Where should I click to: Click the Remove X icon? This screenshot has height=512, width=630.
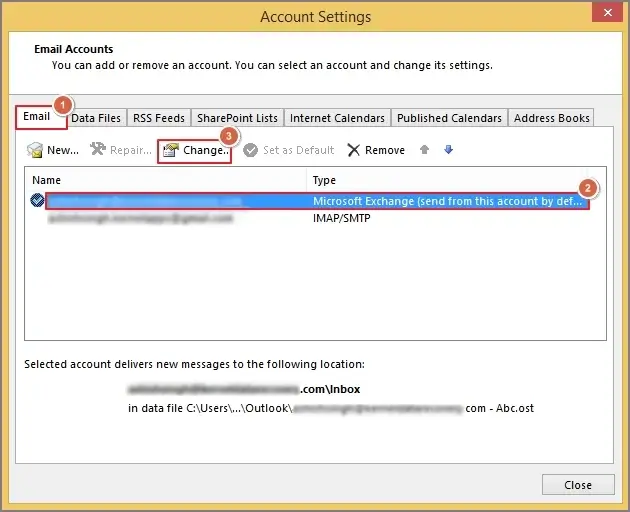[x=354, y=150]
